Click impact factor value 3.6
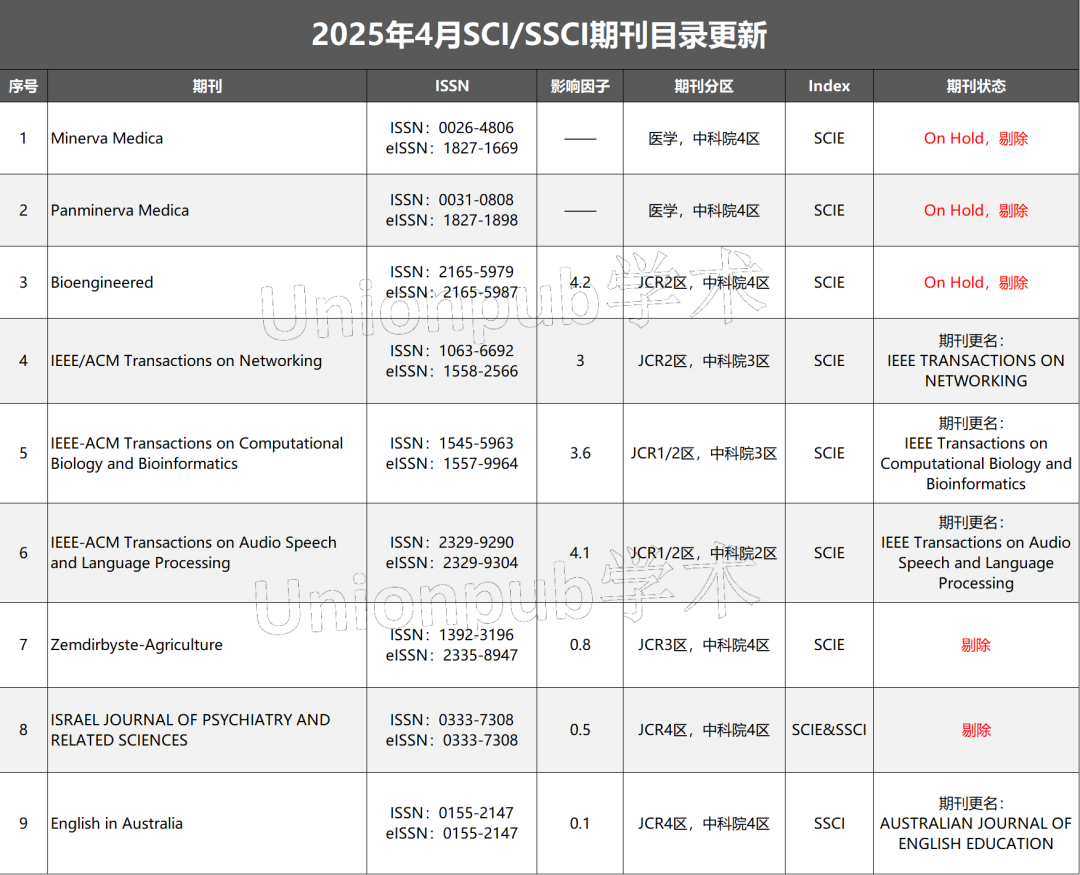 pyautogui.click(x=580, y=453)
